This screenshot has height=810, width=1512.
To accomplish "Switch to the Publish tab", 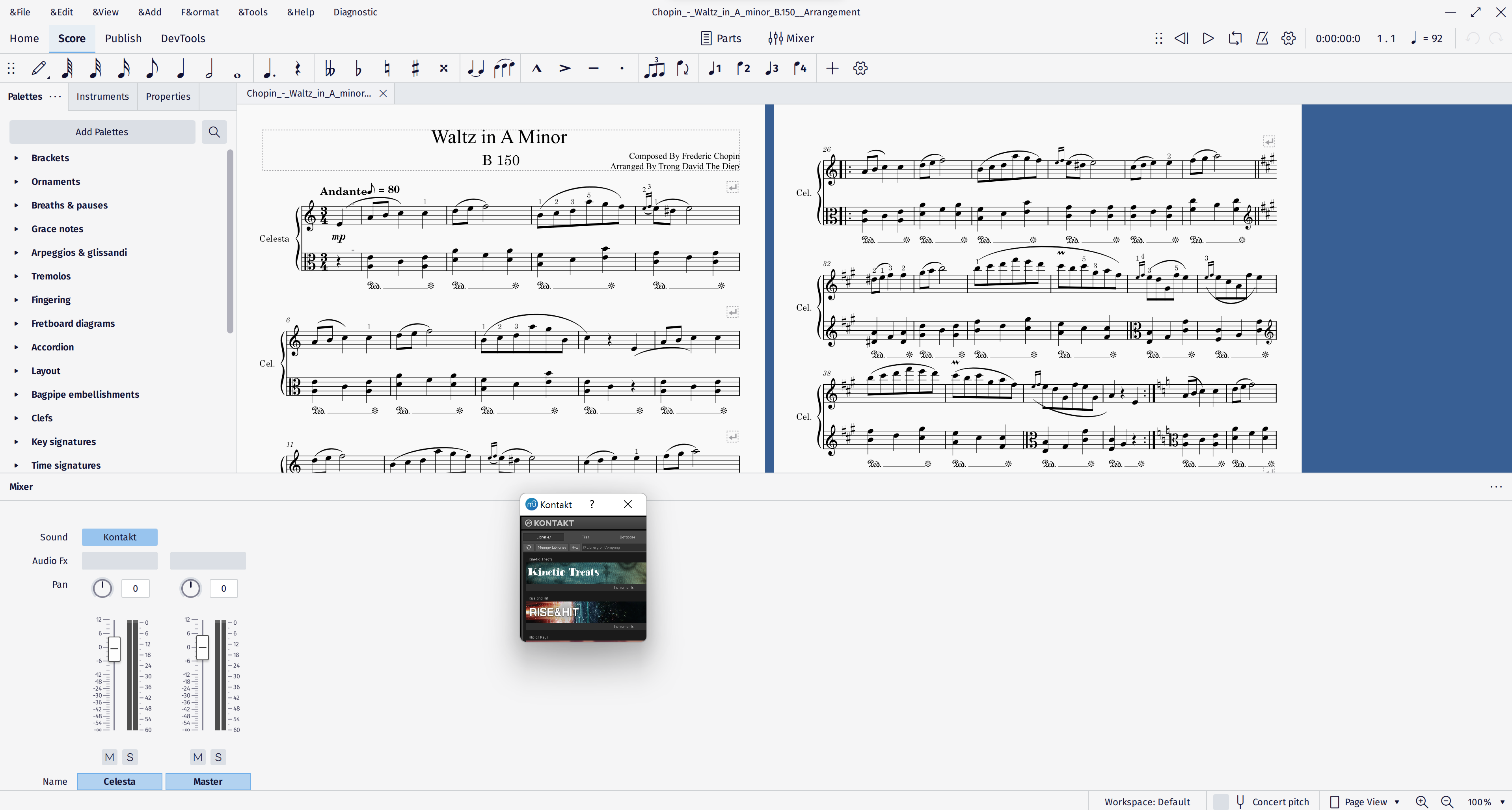I will [x=123, y=38].
